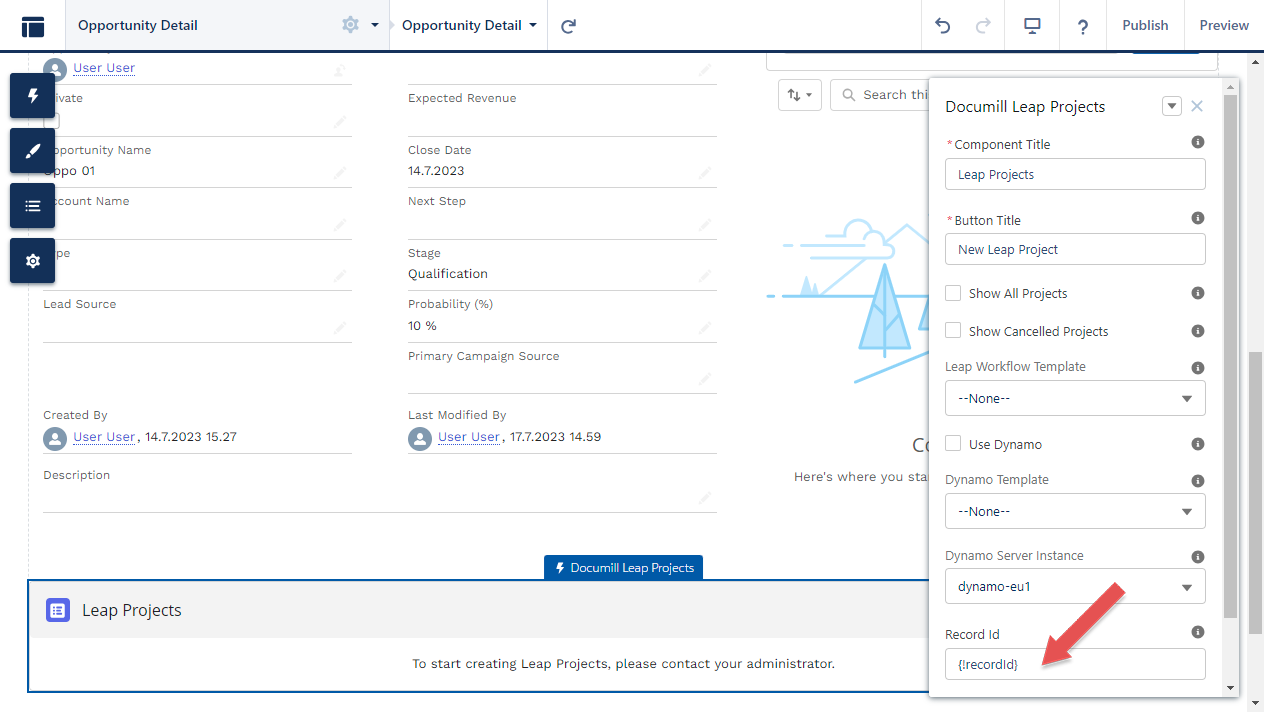Open the Leap Workflow Template dropdown
The height and width of the screenshot is (712, 1264).
tap(1075, 398)
